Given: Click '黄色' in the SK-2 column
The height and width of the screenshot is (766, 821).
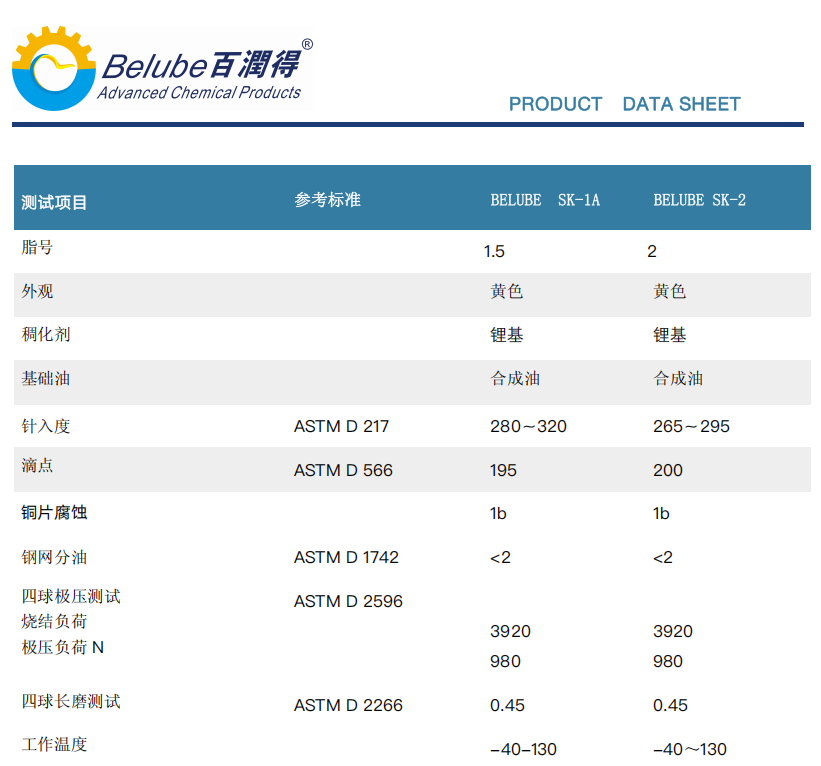Looking at the screenshot, I should [669, 291].
